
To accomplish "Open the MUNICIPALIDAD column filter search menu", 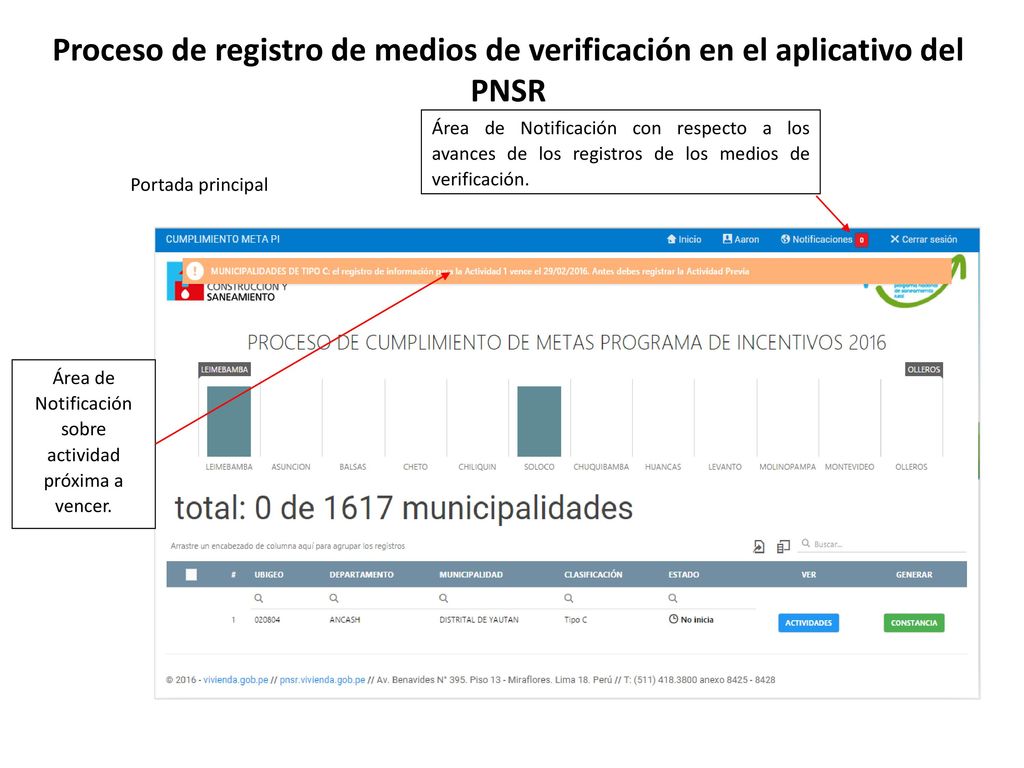I will 443,598.
